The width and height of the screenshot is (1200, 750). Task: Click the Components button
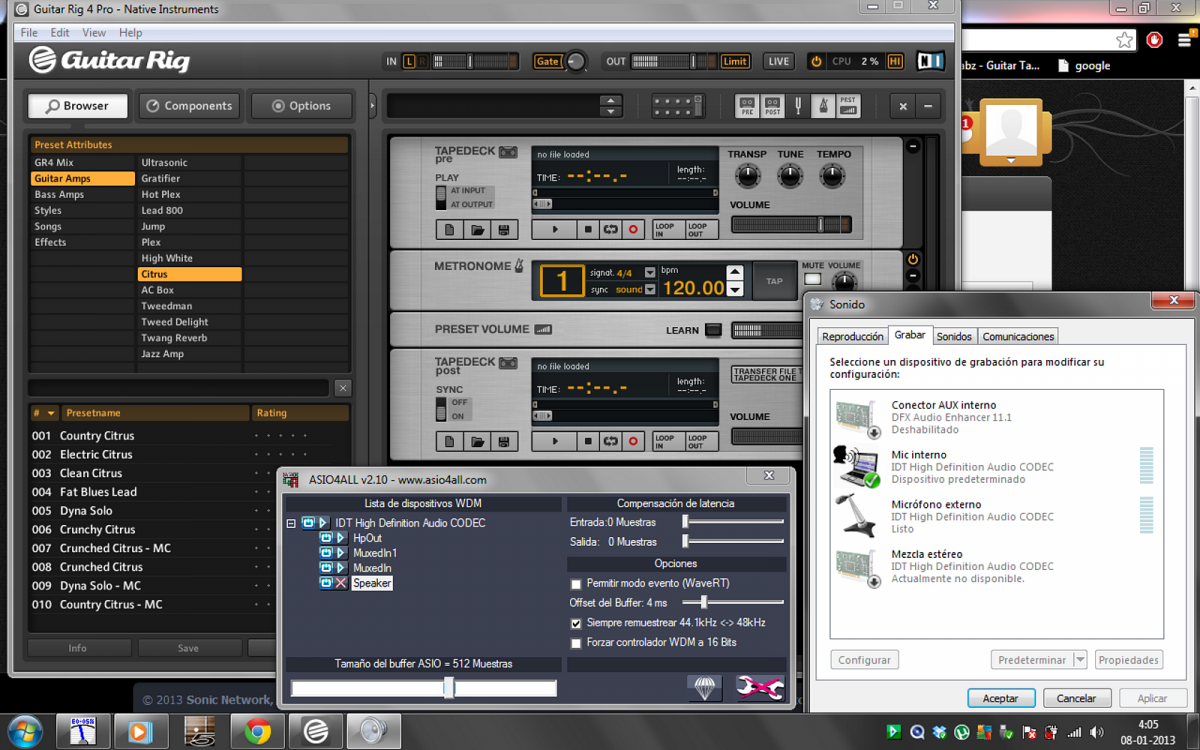click(x=189, y=106)
